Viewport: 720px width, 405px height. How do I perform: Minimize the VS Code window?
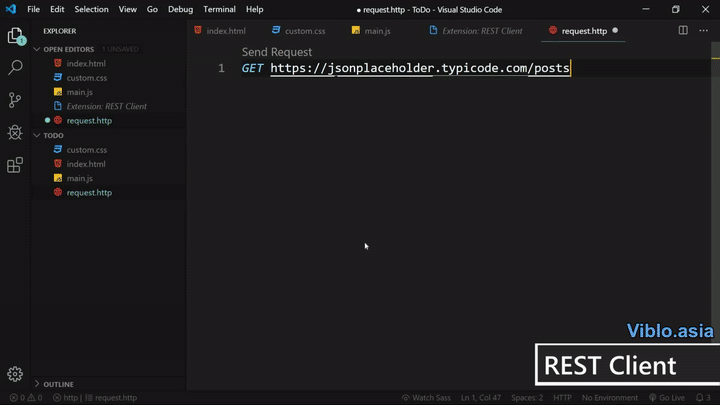[646, 9]
